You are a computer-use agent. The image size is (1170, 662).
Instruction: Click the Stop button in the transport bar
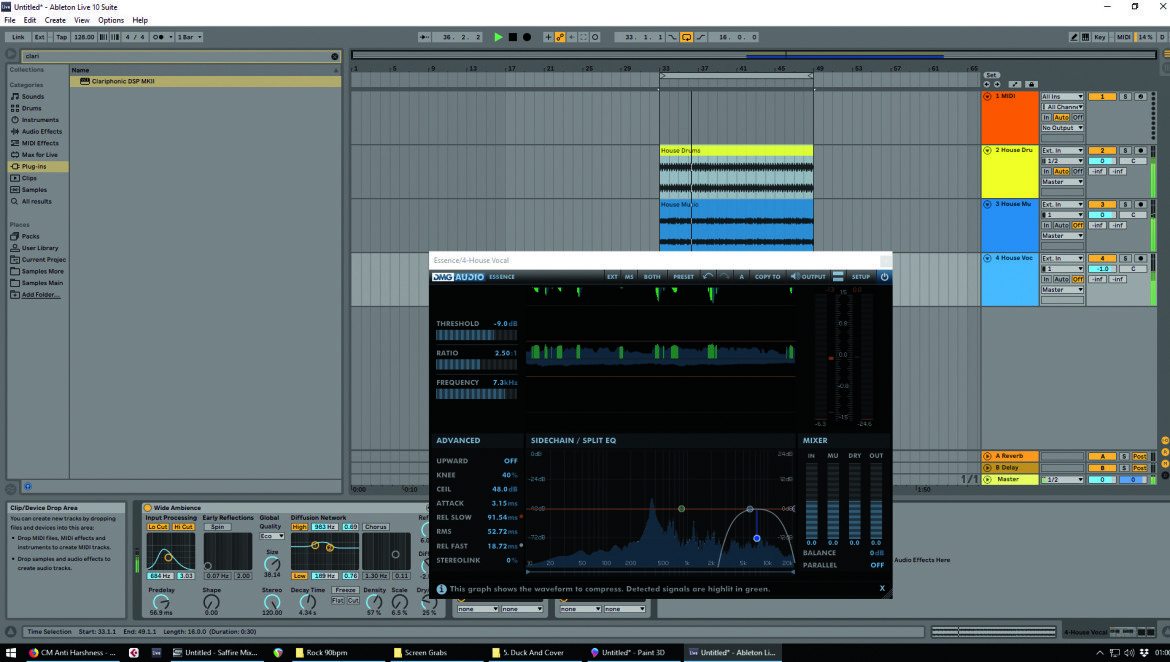click(x=513, y=37)
